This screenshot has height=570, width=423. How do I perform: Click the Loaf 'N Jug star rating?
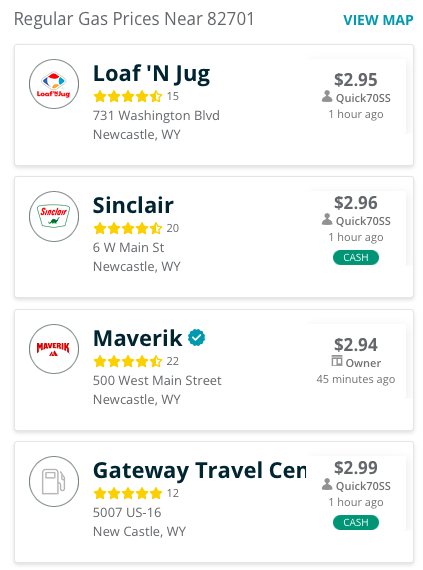pyautogui.click(x=128, y=97)
